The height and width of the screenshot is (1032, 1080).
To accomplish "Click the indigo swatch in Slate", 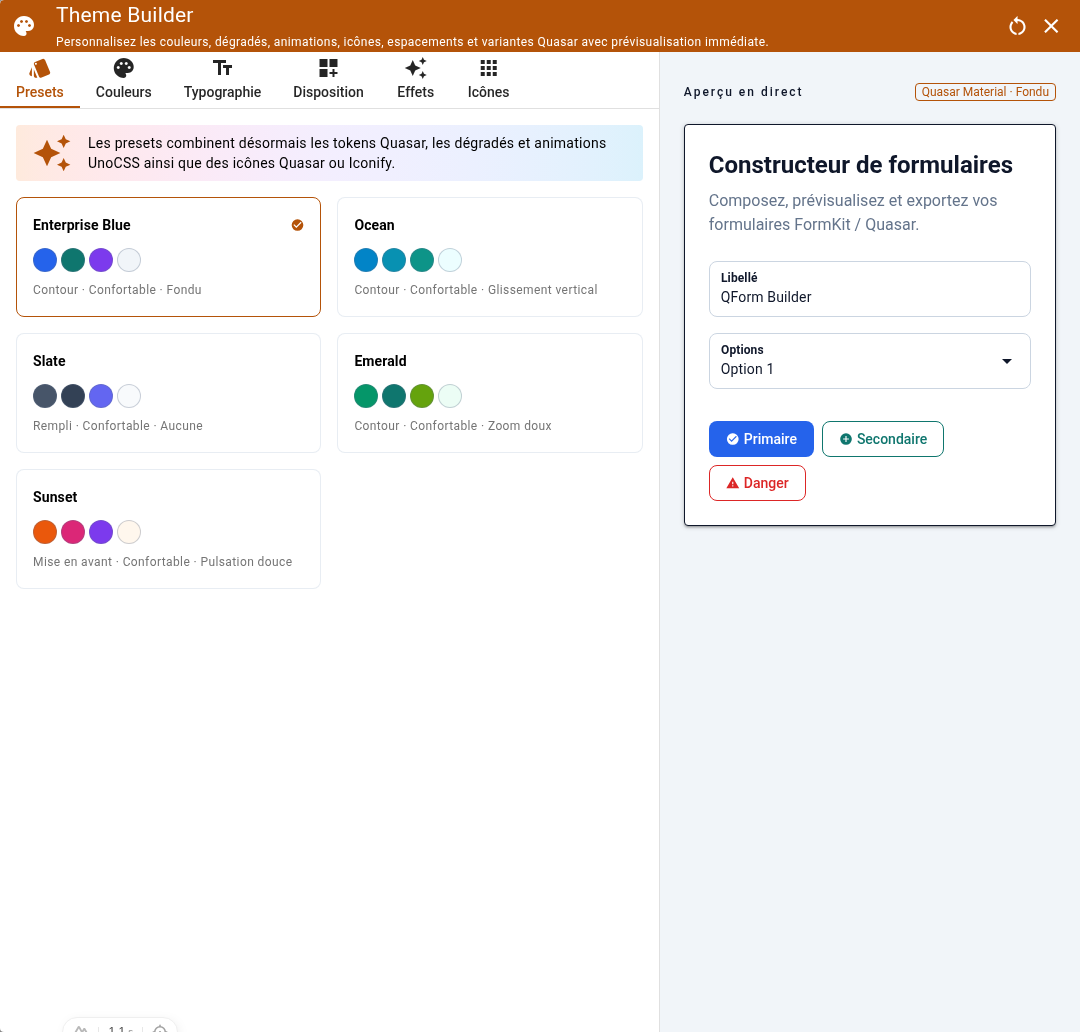I will pos(101,396).
